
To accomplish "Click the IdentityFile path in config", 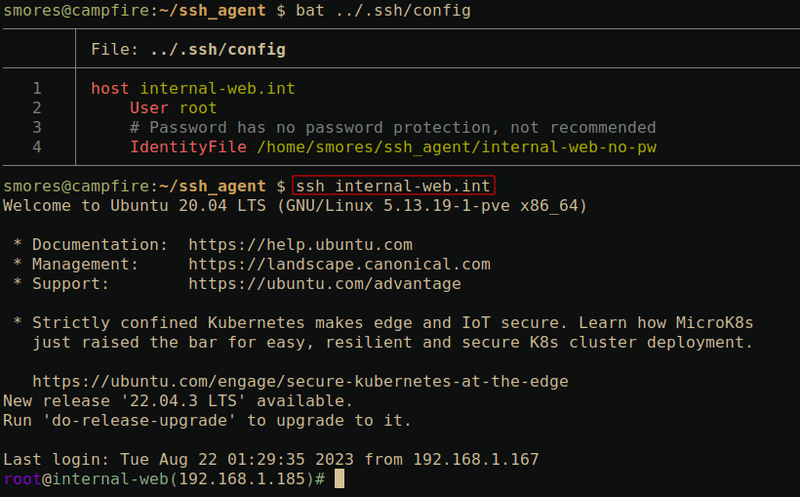I will (x=462, y=147).
